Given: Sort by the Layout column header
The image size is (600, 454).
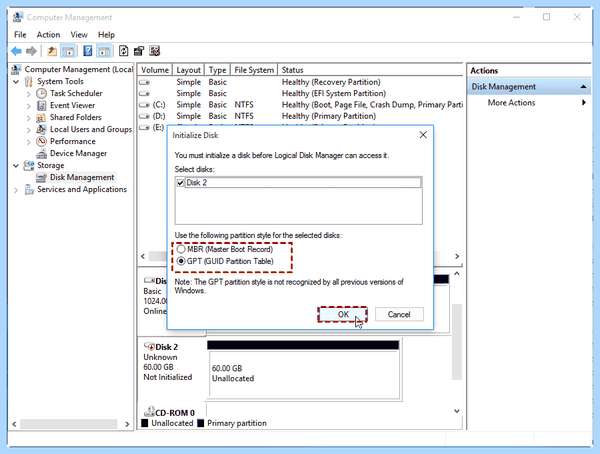Looking at the screenshot, I should [189, 70].
